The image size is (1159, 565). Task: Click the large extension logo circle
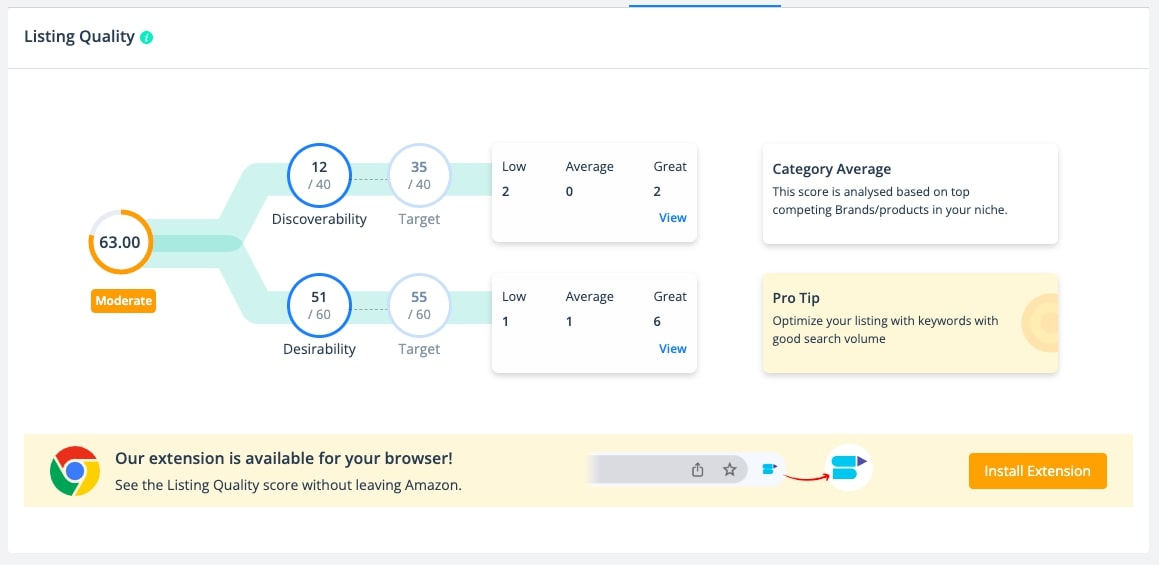[849, 467]
